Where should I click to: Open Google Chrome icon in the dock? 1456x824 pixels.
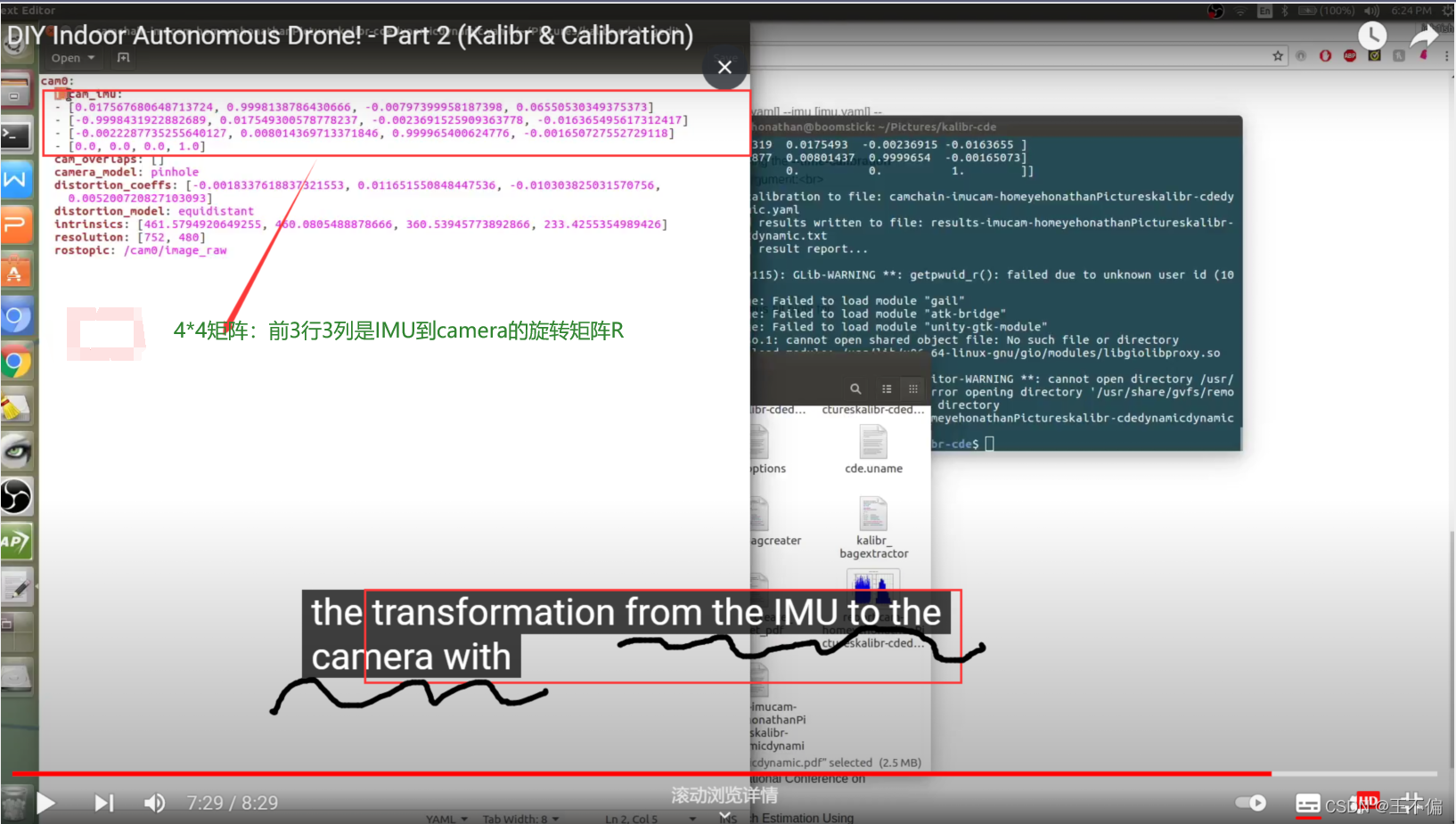click(16, 362)
